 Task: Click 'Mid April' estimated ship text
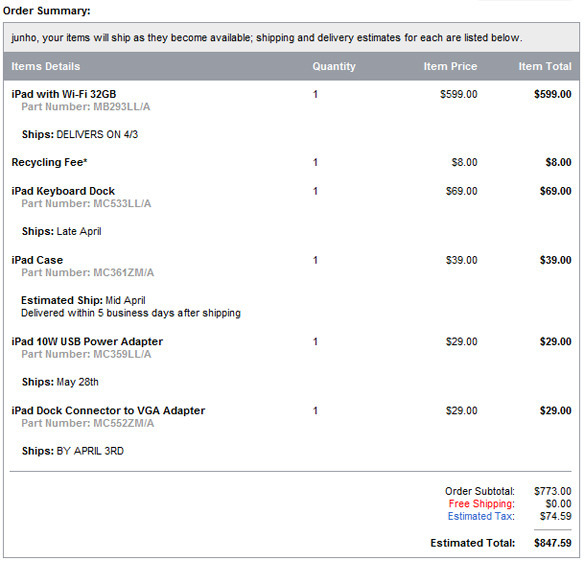[x=126, y=300]
